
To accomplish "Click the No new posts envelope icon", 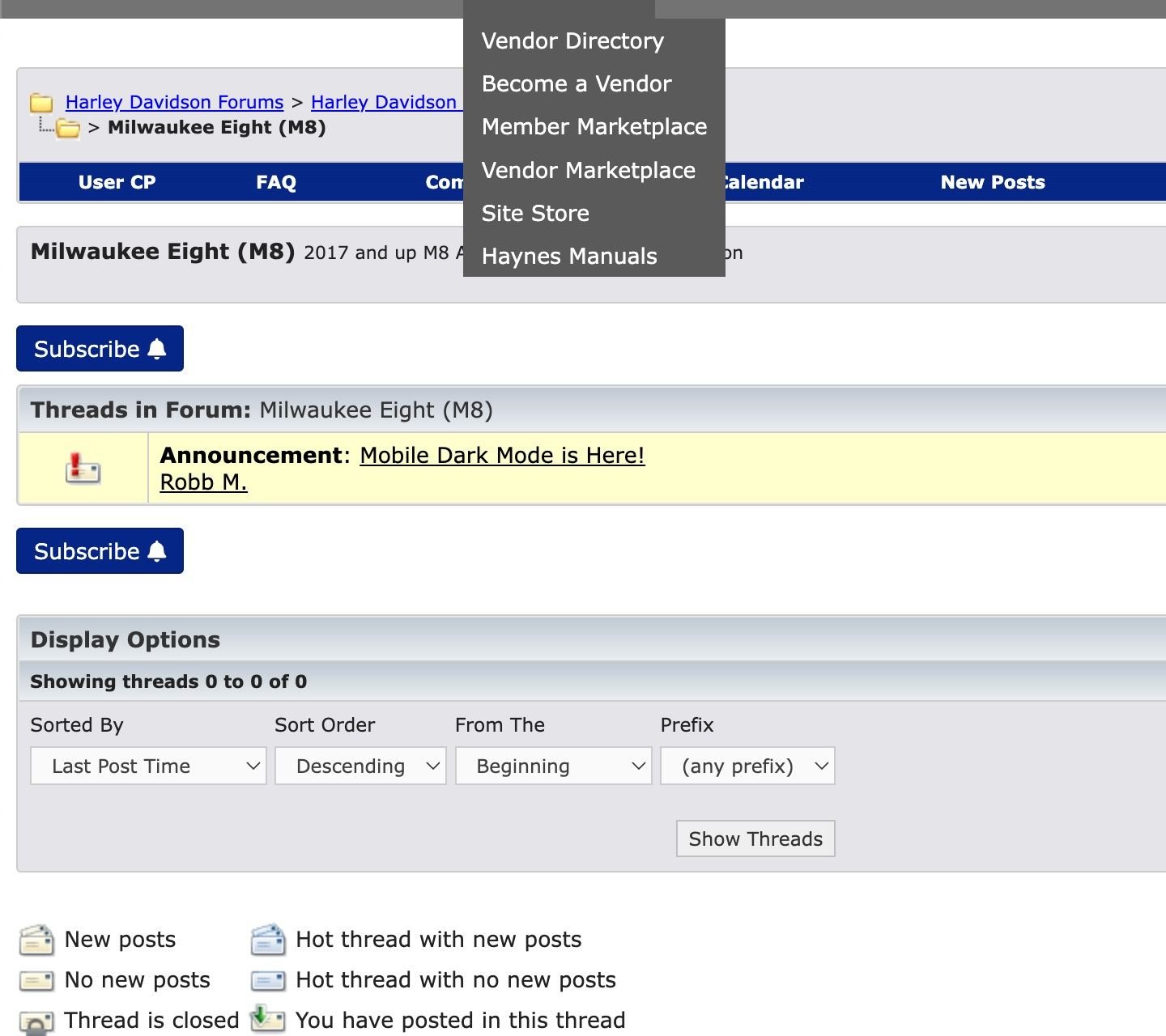I will pos(36,981).
